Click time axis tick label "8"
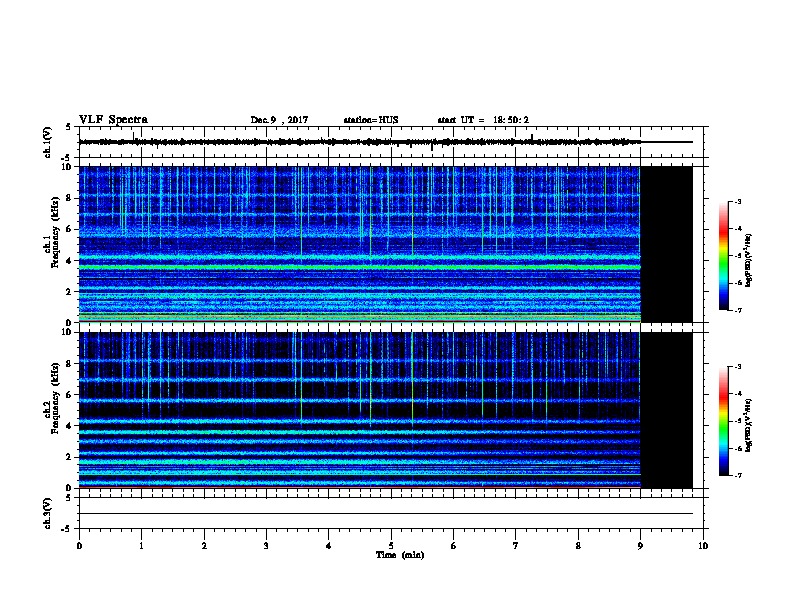 click(x=578, y=546)
